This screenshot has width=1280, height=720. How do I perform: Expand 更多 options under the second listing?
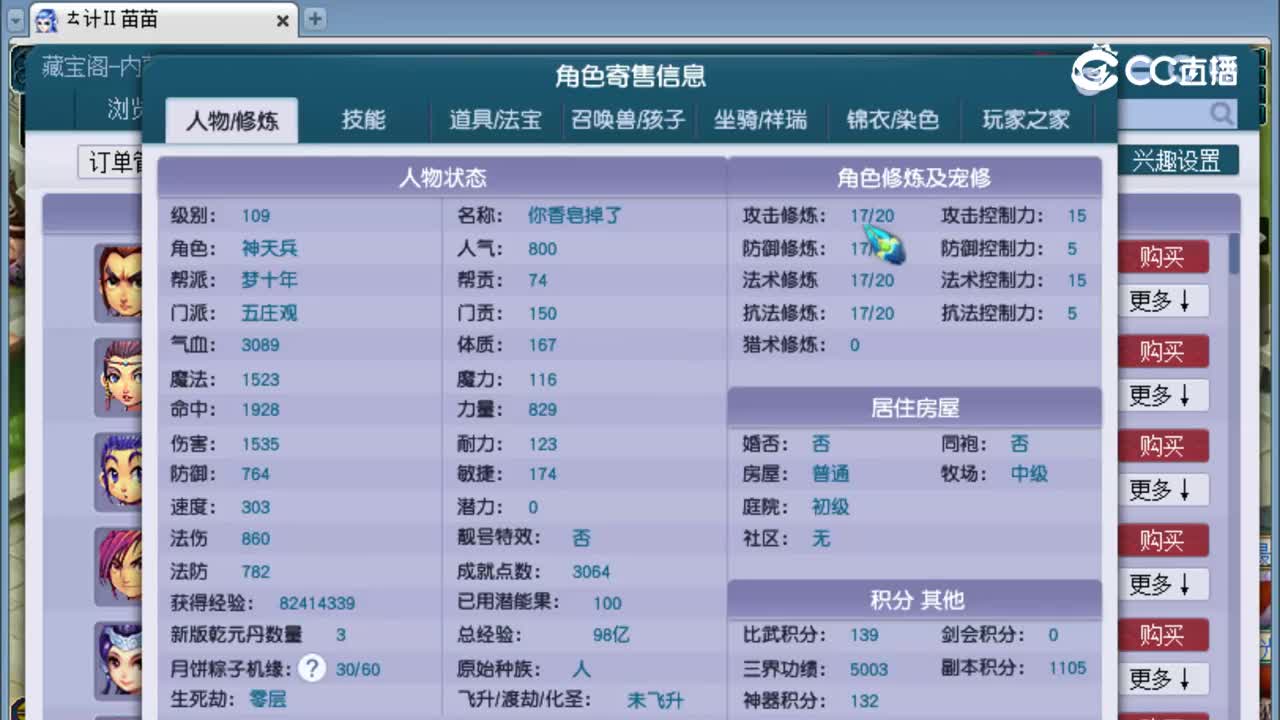pyautogui.click(x=1163, y=395)
